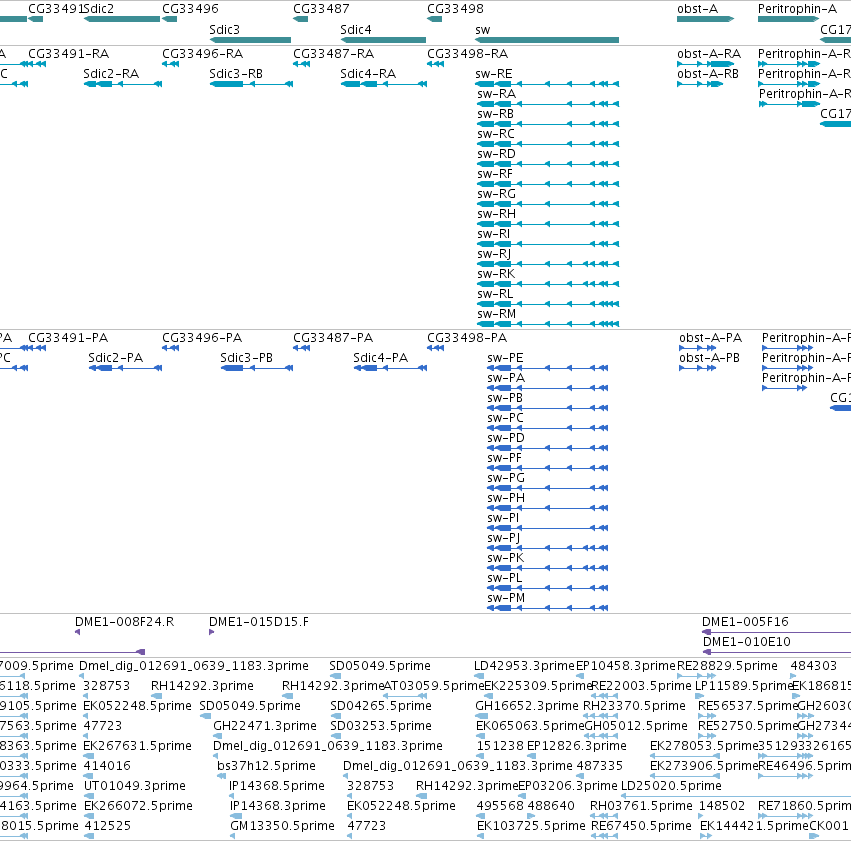Click the teal Sdic3 gene arrow bar
Screen dimensions: 851x841
[250, 40]
